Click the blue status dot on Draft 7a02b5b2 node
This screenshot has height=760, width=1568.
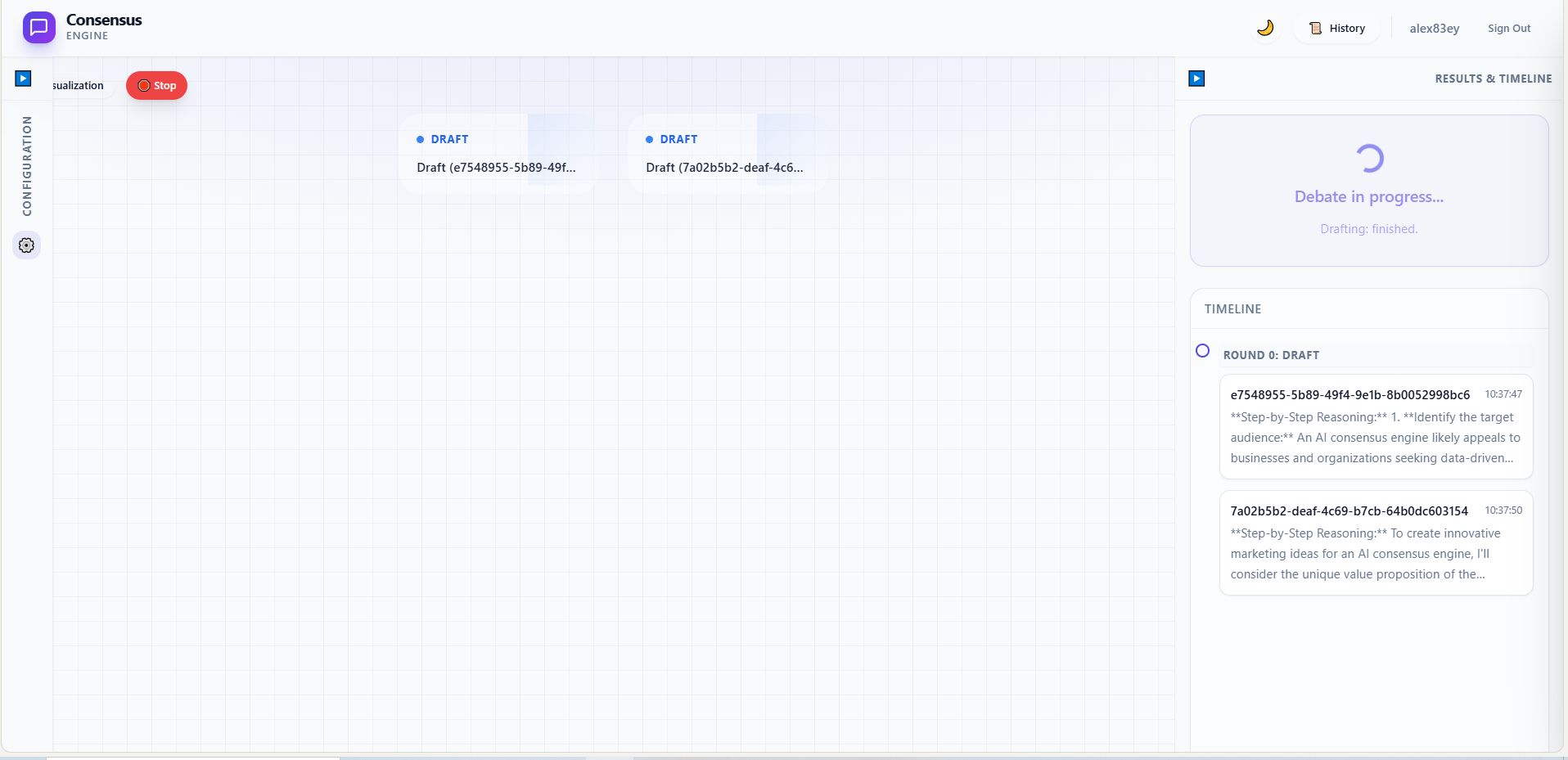(x=651, y=139)
